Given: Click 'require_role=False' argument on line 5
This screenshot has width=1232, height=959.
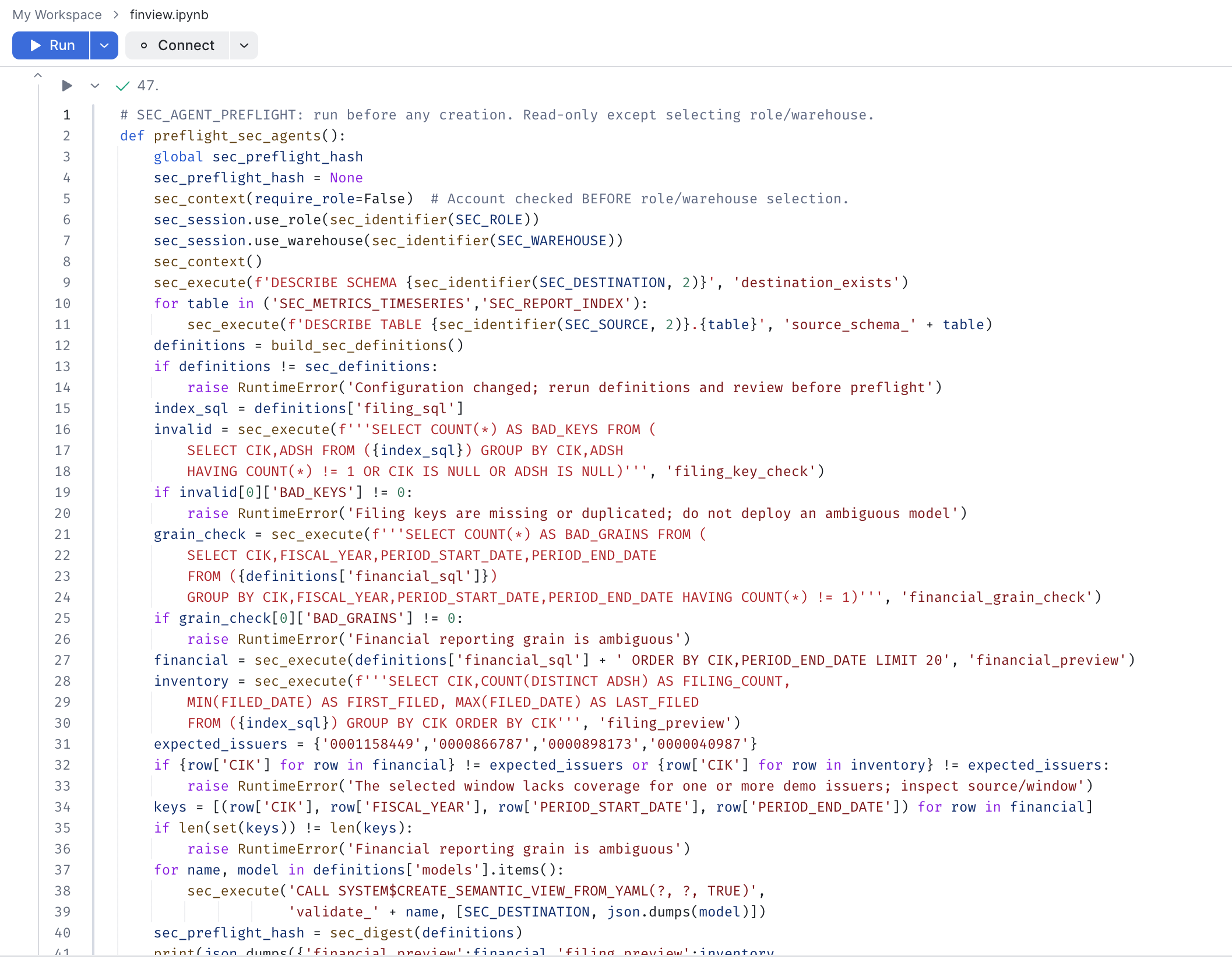Looking at the screenshot, I should pyautogui.click(x=330, y=199).
